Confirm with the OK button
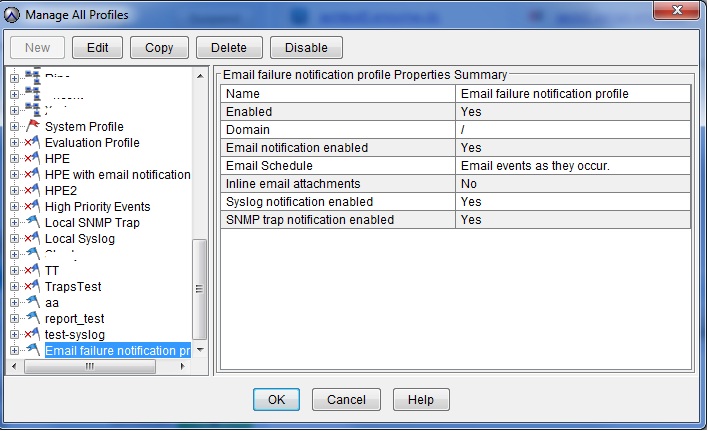This screenshot has width=709, height=431. [x=276, y=399]
